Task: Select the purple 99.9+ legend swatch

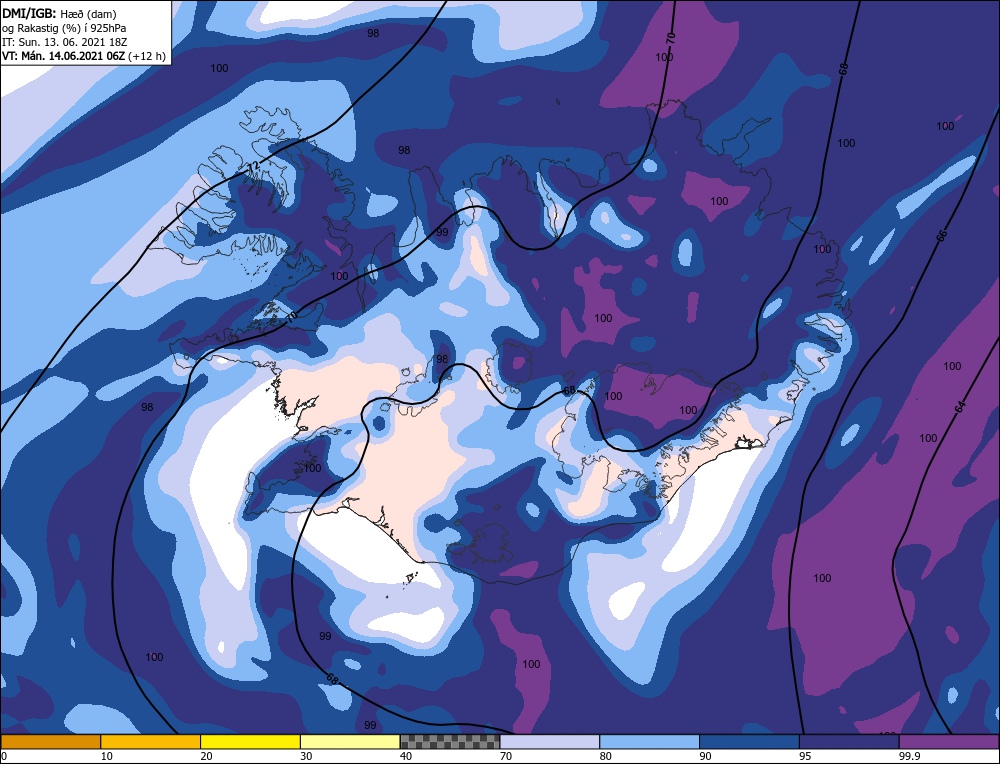Action: 949,741
